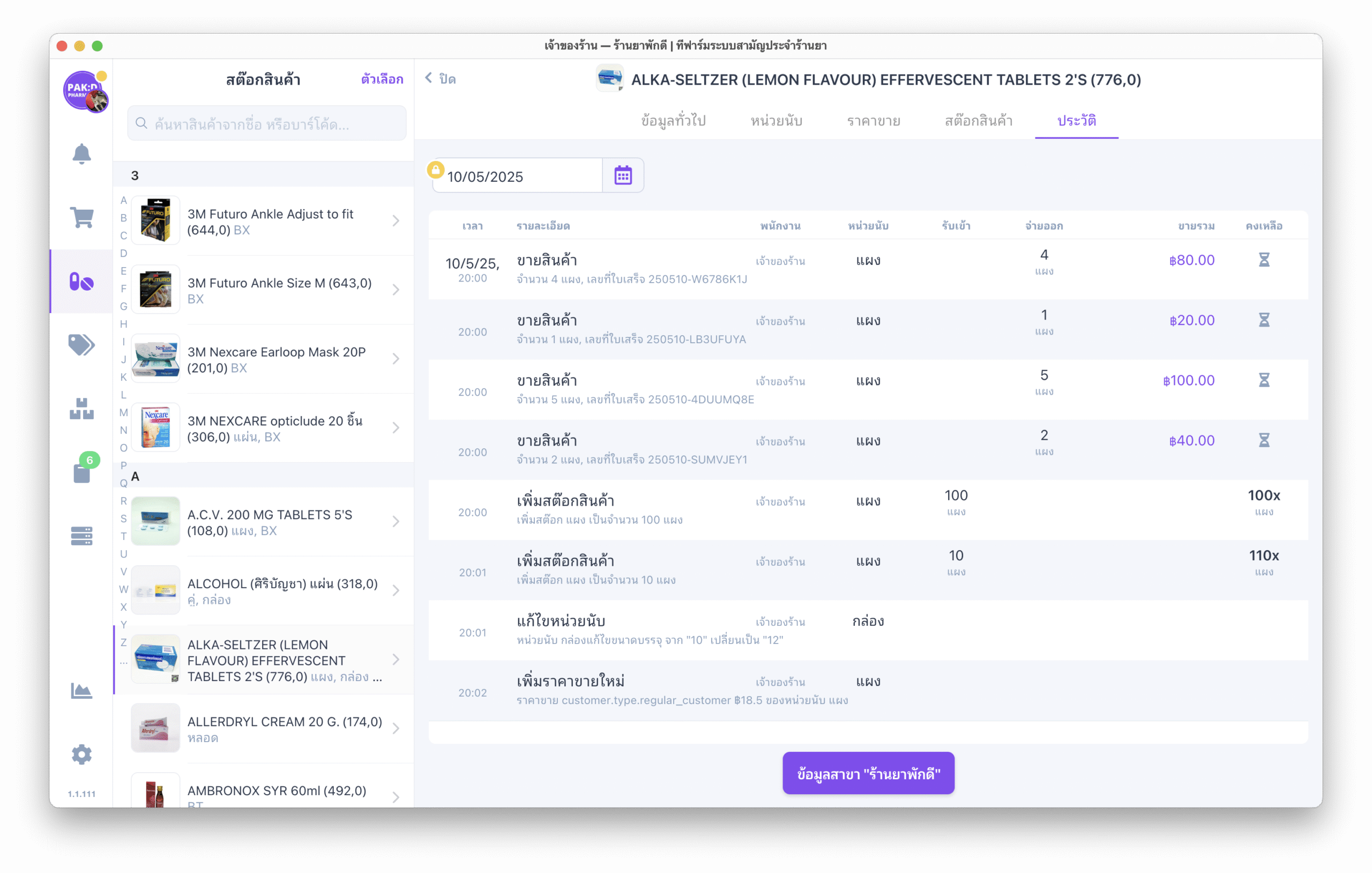Click ข้อมูลสาขา "ร้านยาพักดี" button
Image resolution: width=1372 pixels, height=873 pixels.
click(868, 773)
